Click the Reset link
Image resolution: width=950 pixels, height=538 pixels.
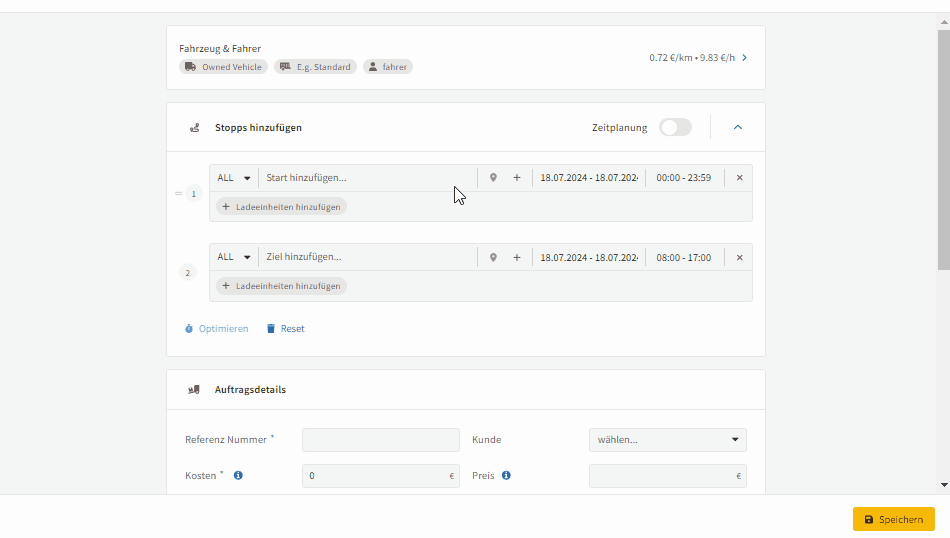pyautogui.click(x=285, y=328)
